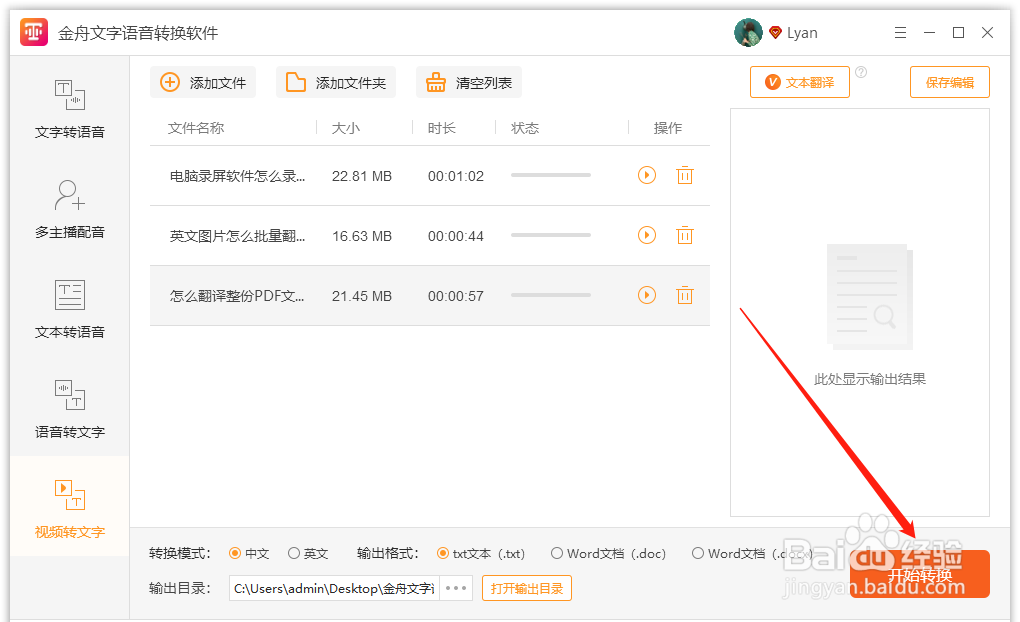Image resolution: width=1020 pixels, height=622 pixels.
Task: Open the hamburger menu
Action: point(900,32)
